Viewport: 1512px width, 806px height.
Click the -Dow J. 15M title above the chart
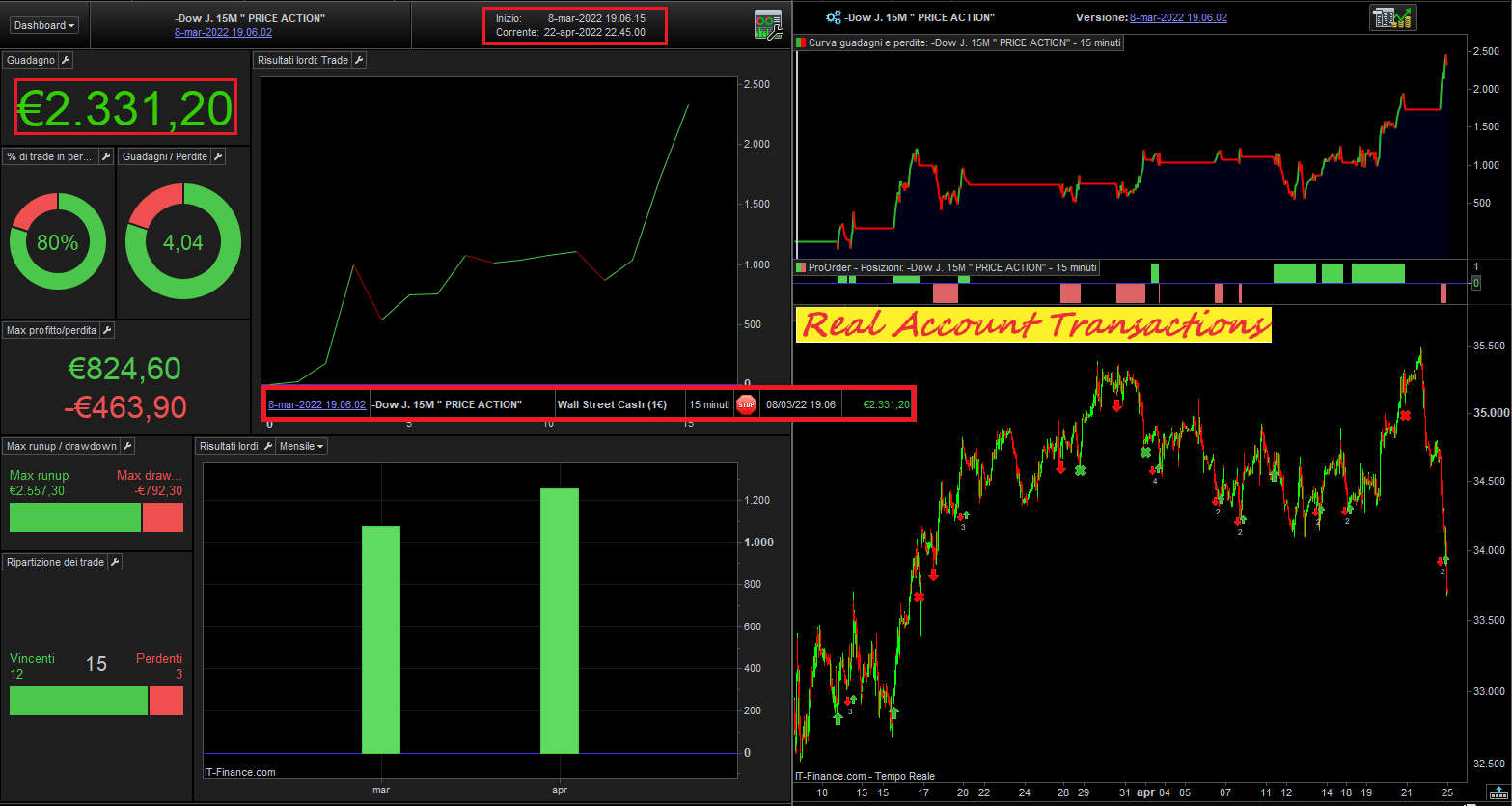click(x=921, y=18)
